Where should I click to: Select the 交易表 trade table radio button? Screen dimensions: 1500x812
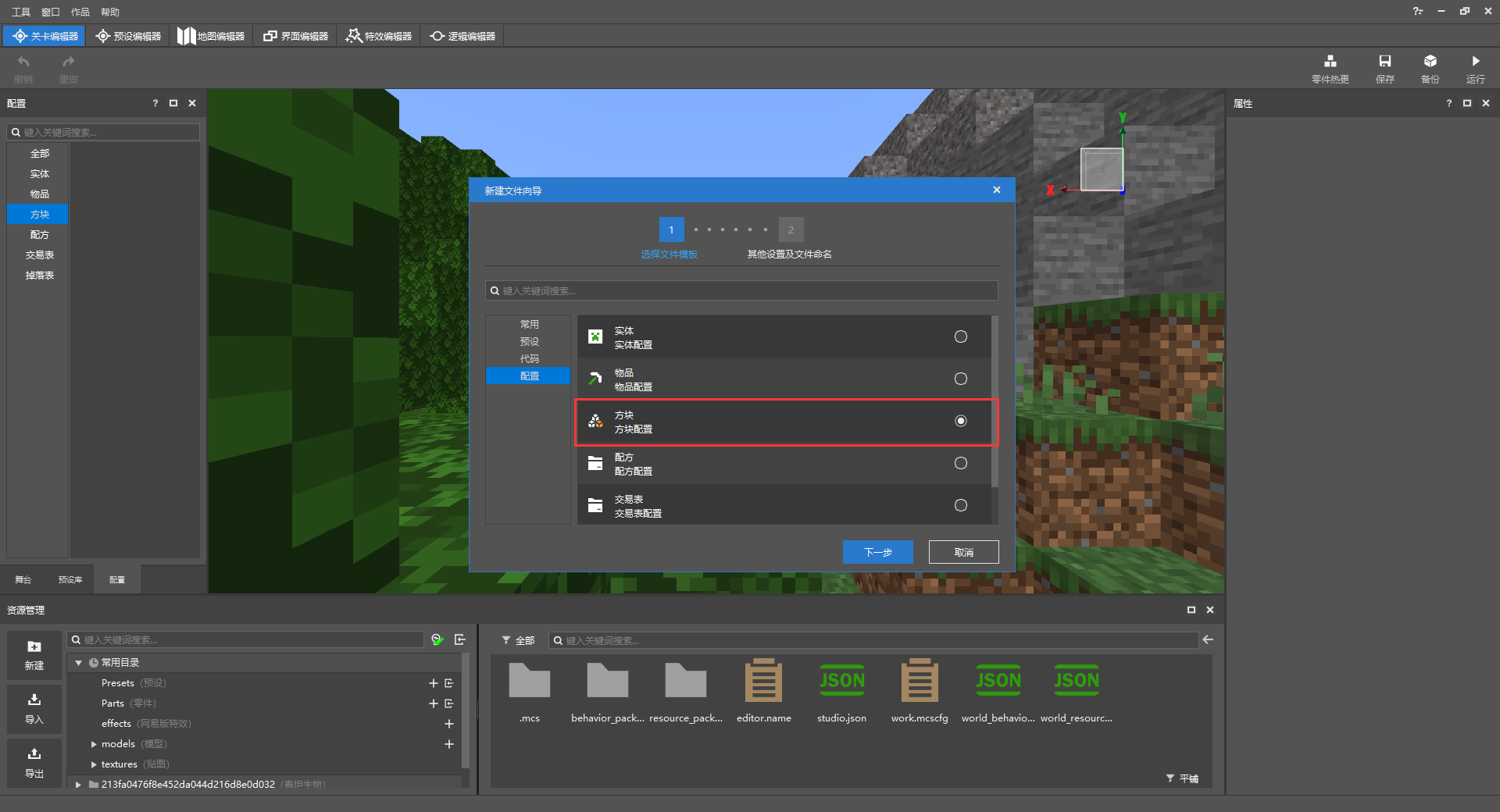961,505
